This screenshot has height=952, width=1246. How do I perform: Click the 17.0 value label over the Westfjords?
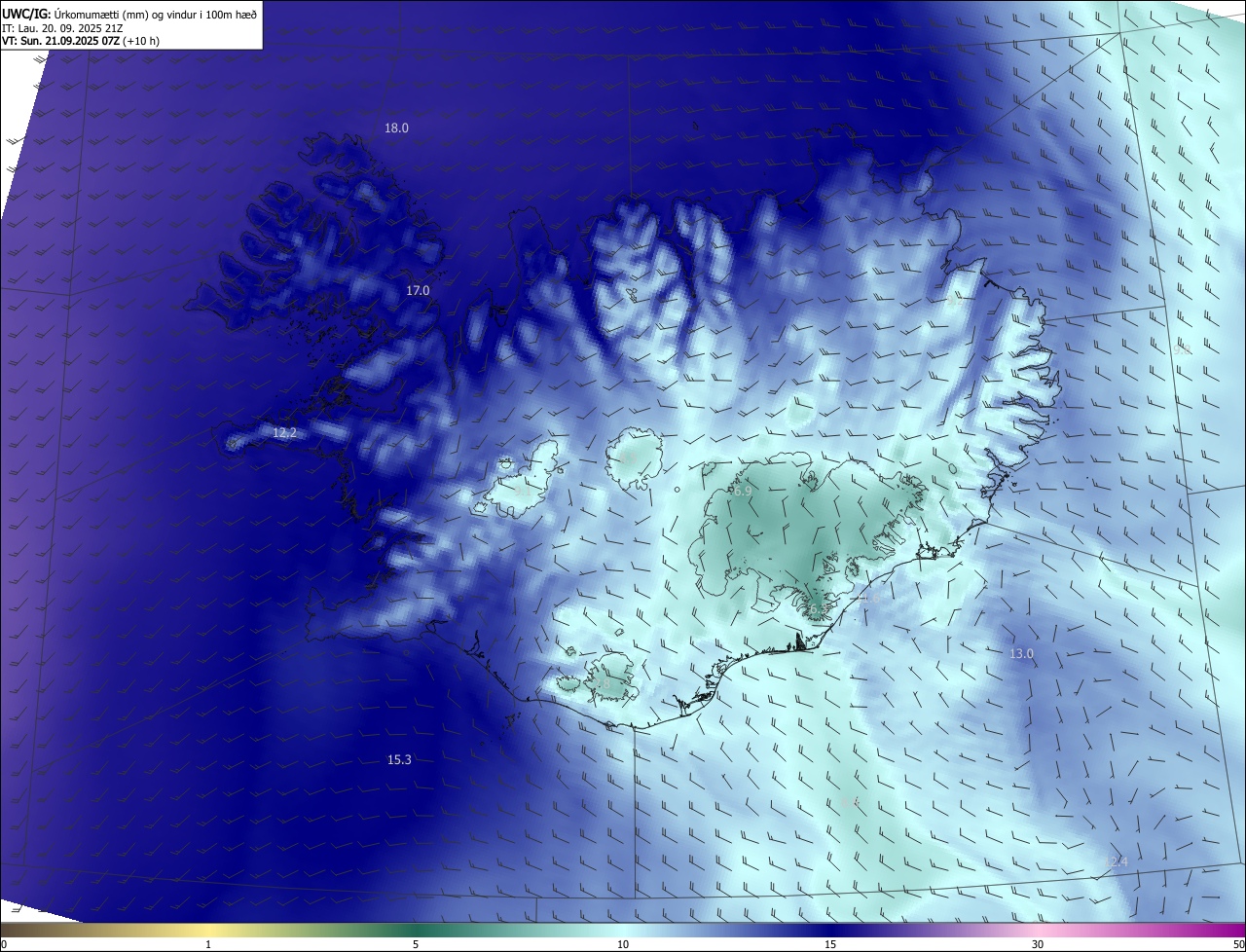click(418, 290)
